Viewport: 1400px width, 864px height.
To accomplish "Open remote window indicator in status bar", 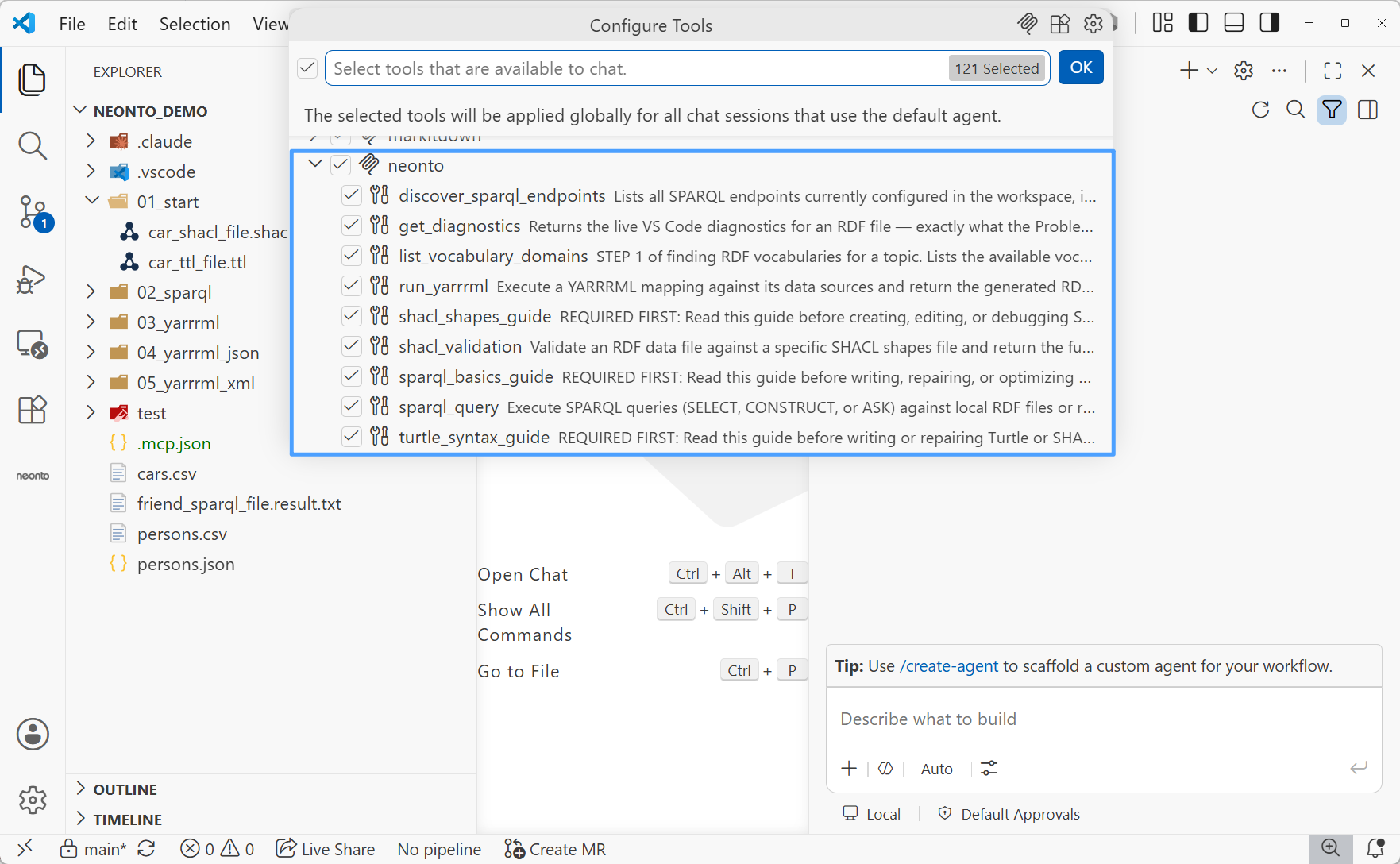I will point(25,848).
